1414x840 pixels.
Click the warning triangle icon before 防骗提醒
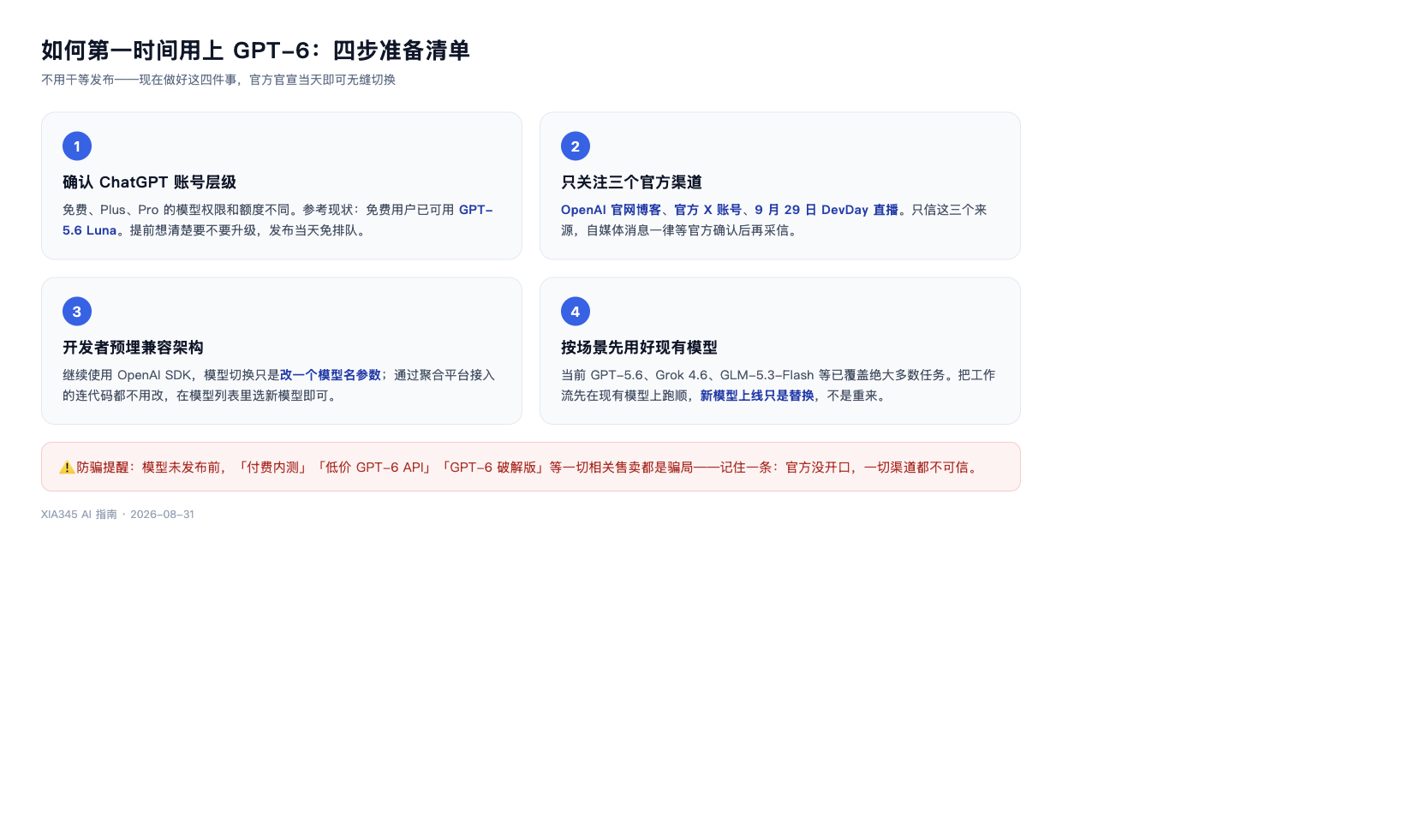pos(67,468)
